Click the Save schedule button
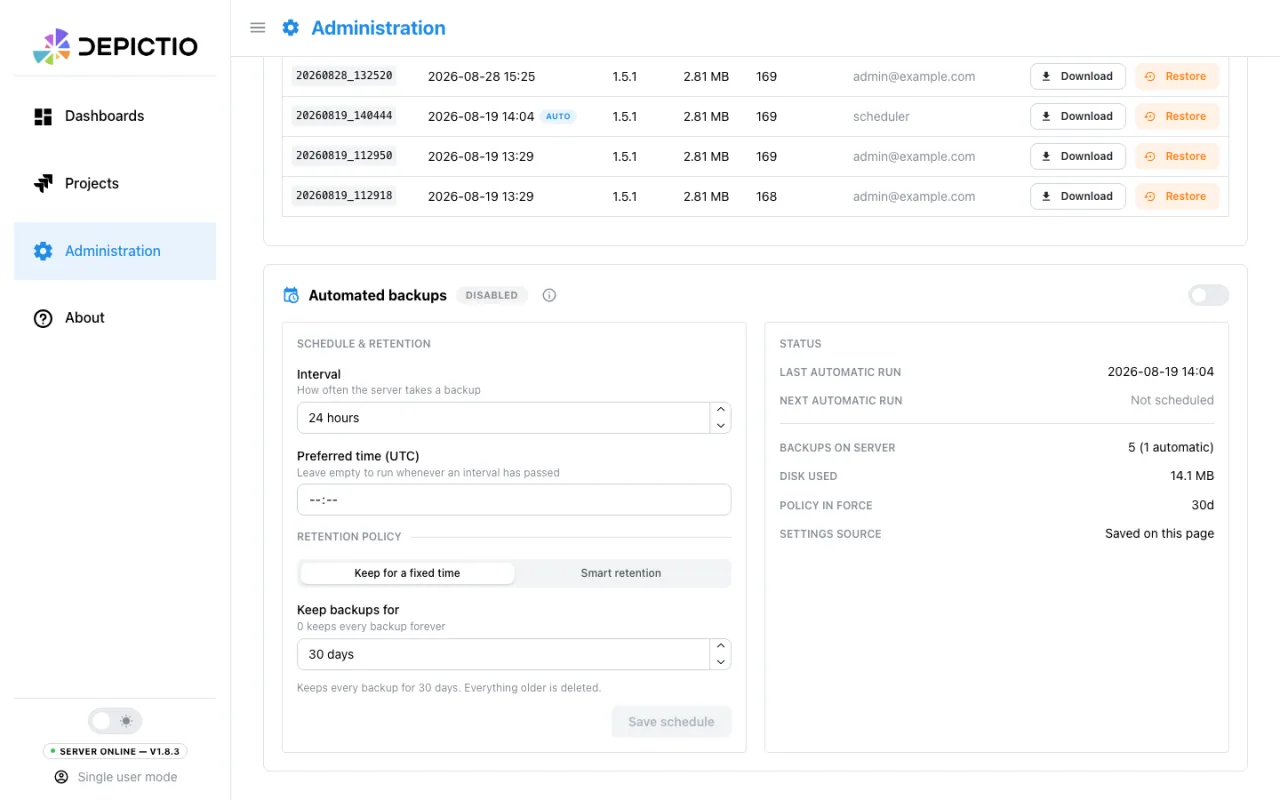 pos(671,722)
